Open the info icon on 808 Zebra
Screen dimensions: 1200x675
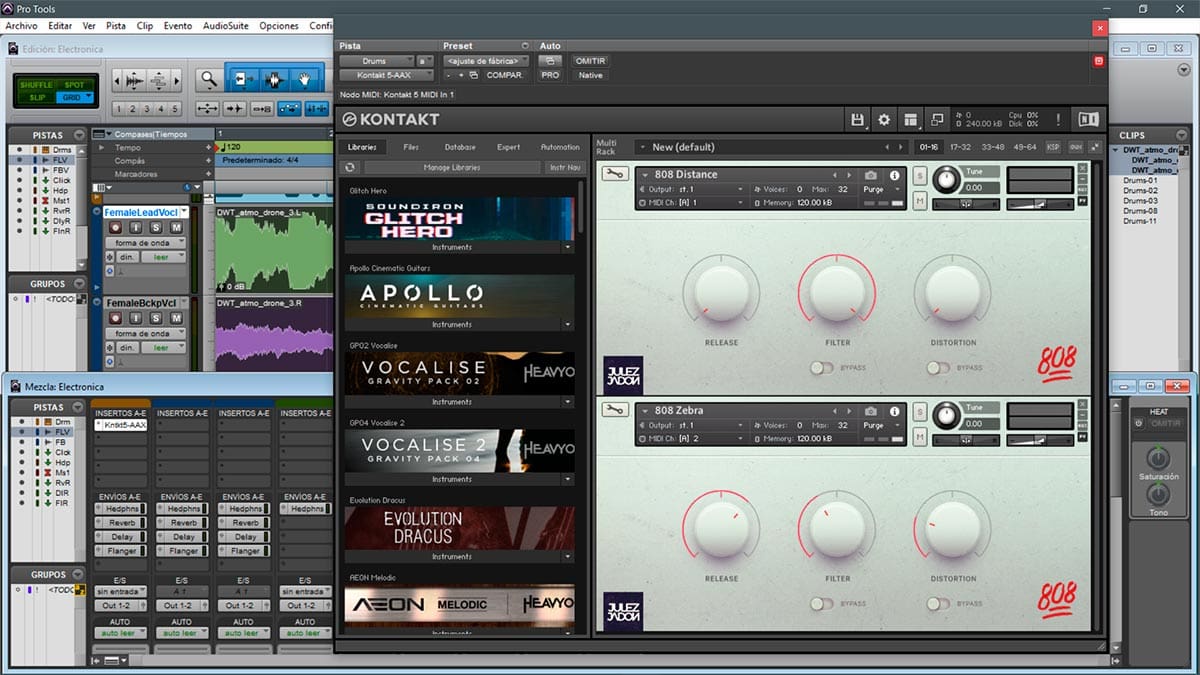[894, 411]
